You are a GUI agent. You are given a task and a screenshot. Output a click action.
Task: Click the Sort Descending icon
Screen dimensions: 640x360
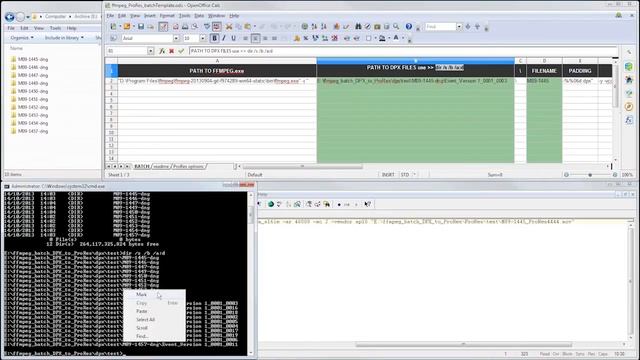(x=324, y=27)
